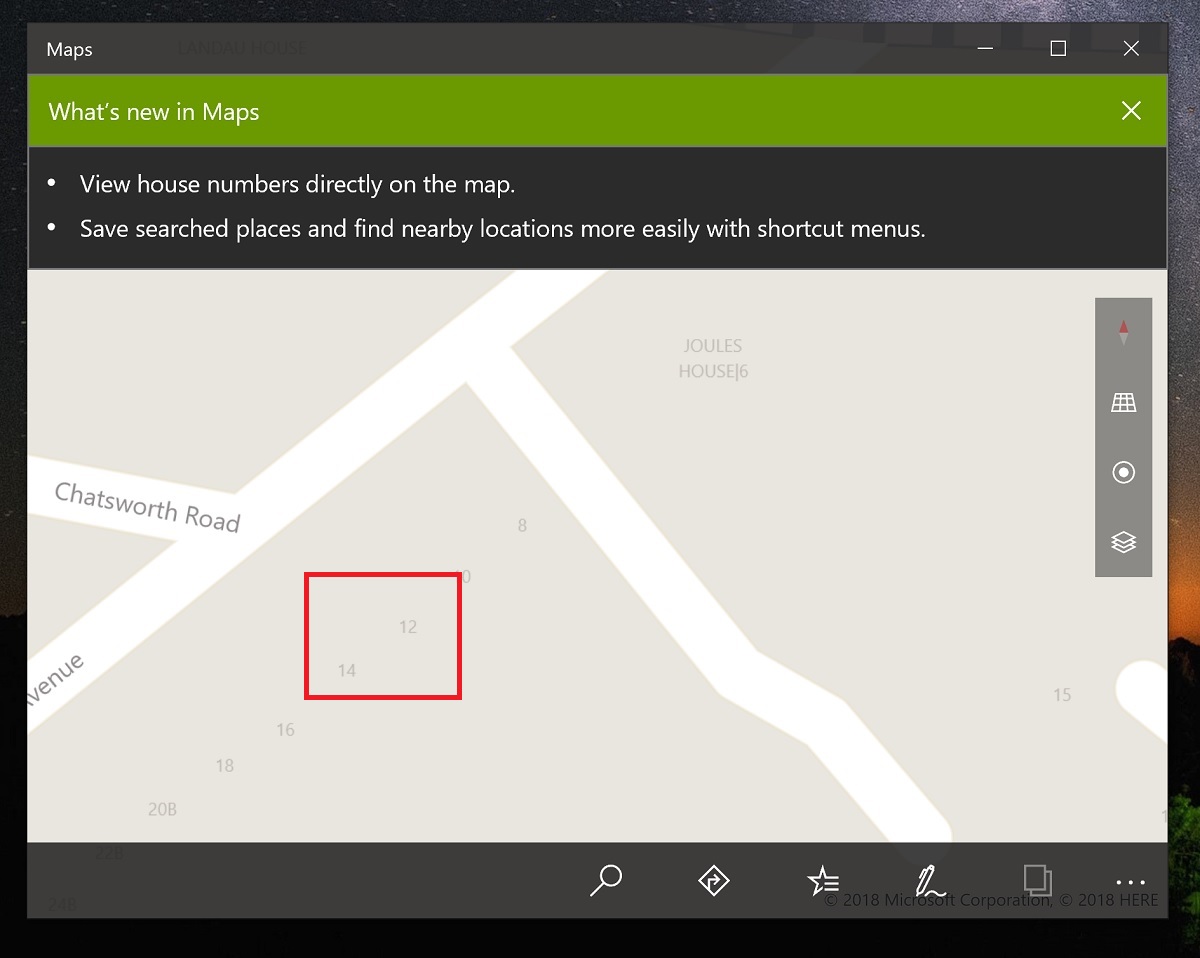Show saved places star list icon
Screen dimensions: 1200x958
[822, 880]
